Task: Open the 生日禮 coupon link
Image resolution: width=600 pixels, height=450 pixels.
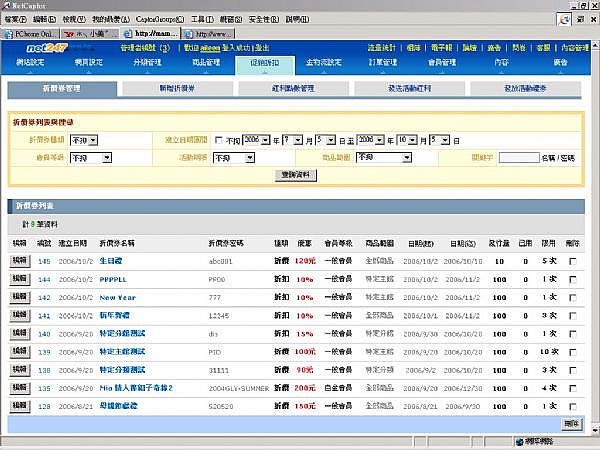Action: (111, 261)
